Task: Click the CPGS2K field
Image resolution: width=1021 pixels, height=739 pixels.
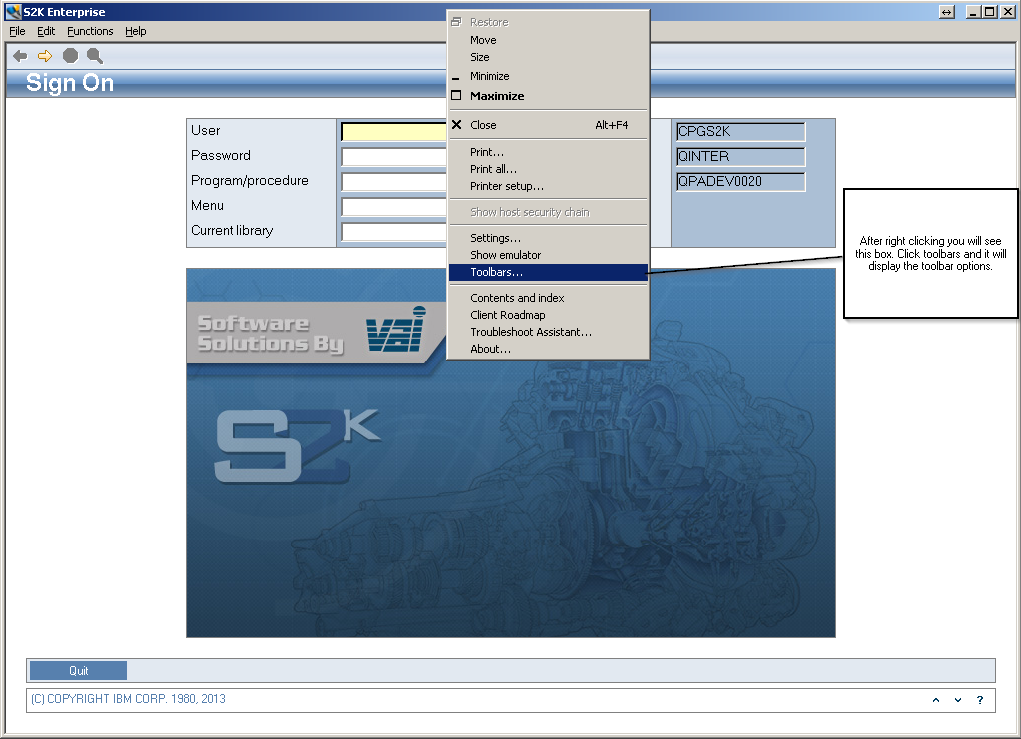Action: (741, 132)
